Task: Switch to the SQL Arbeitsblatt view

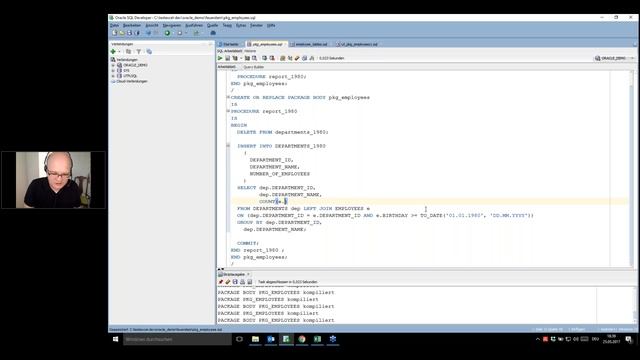Action: tap(229, 51)
